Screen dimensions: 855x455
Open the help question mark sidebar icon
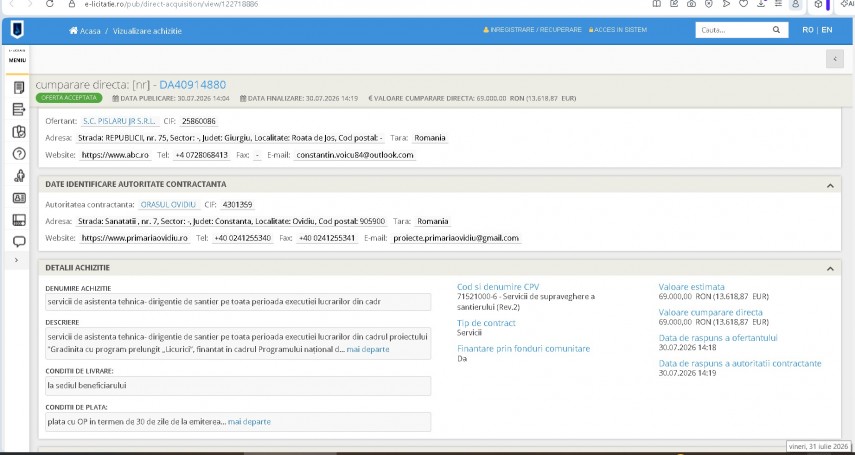[19, 154]
